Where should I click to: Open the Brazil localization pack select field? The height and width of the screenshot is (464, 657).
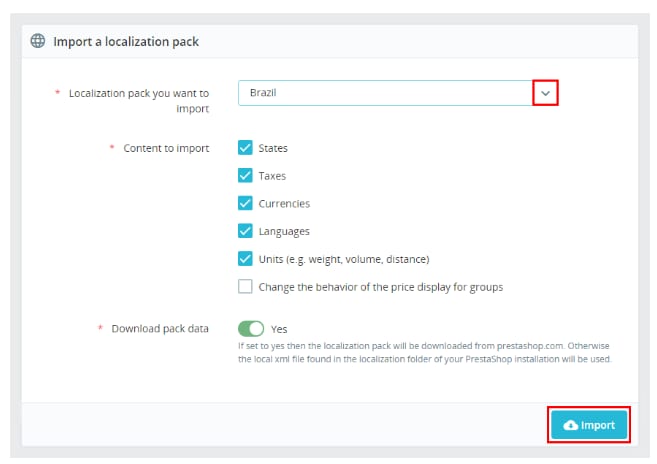click(385, 92)
